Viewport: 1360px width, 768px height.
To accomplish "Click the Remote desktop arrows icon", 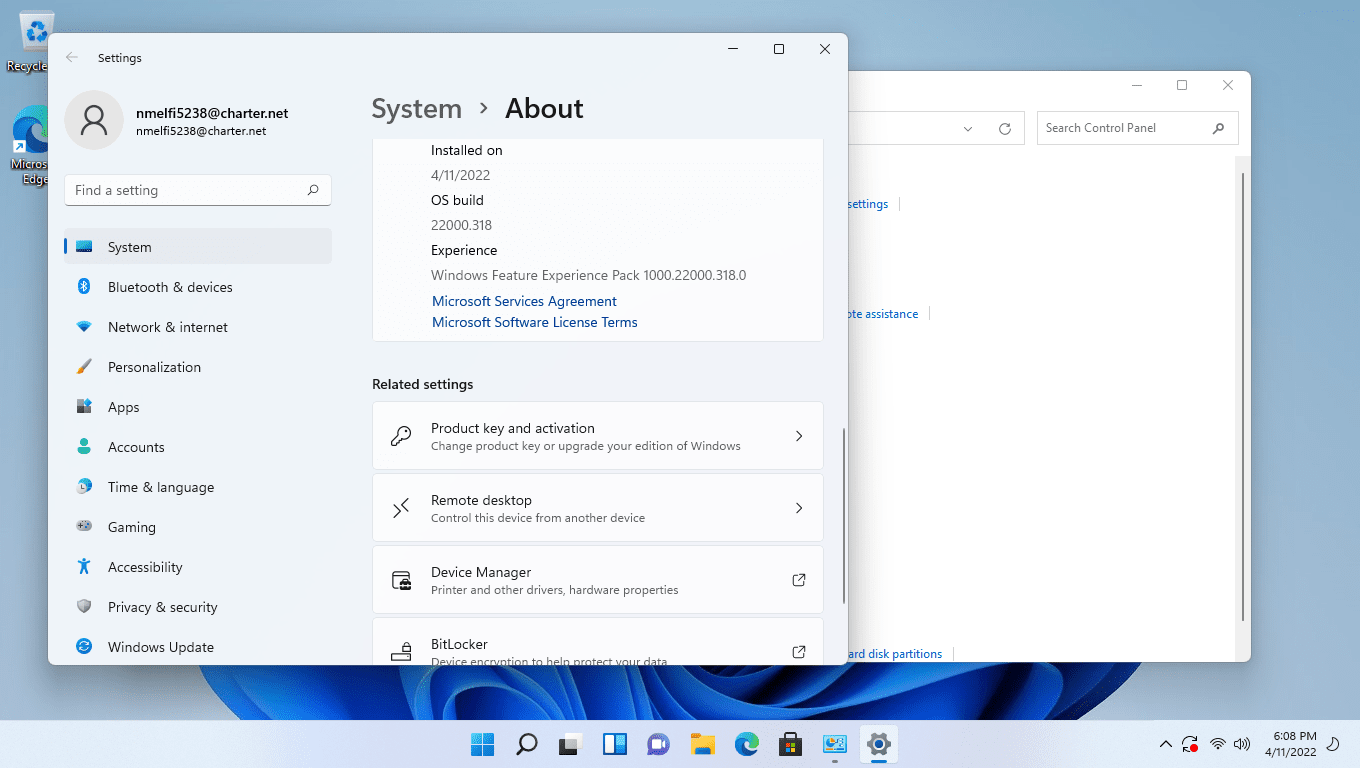I will pyautogui.click(x=401, y=508).
